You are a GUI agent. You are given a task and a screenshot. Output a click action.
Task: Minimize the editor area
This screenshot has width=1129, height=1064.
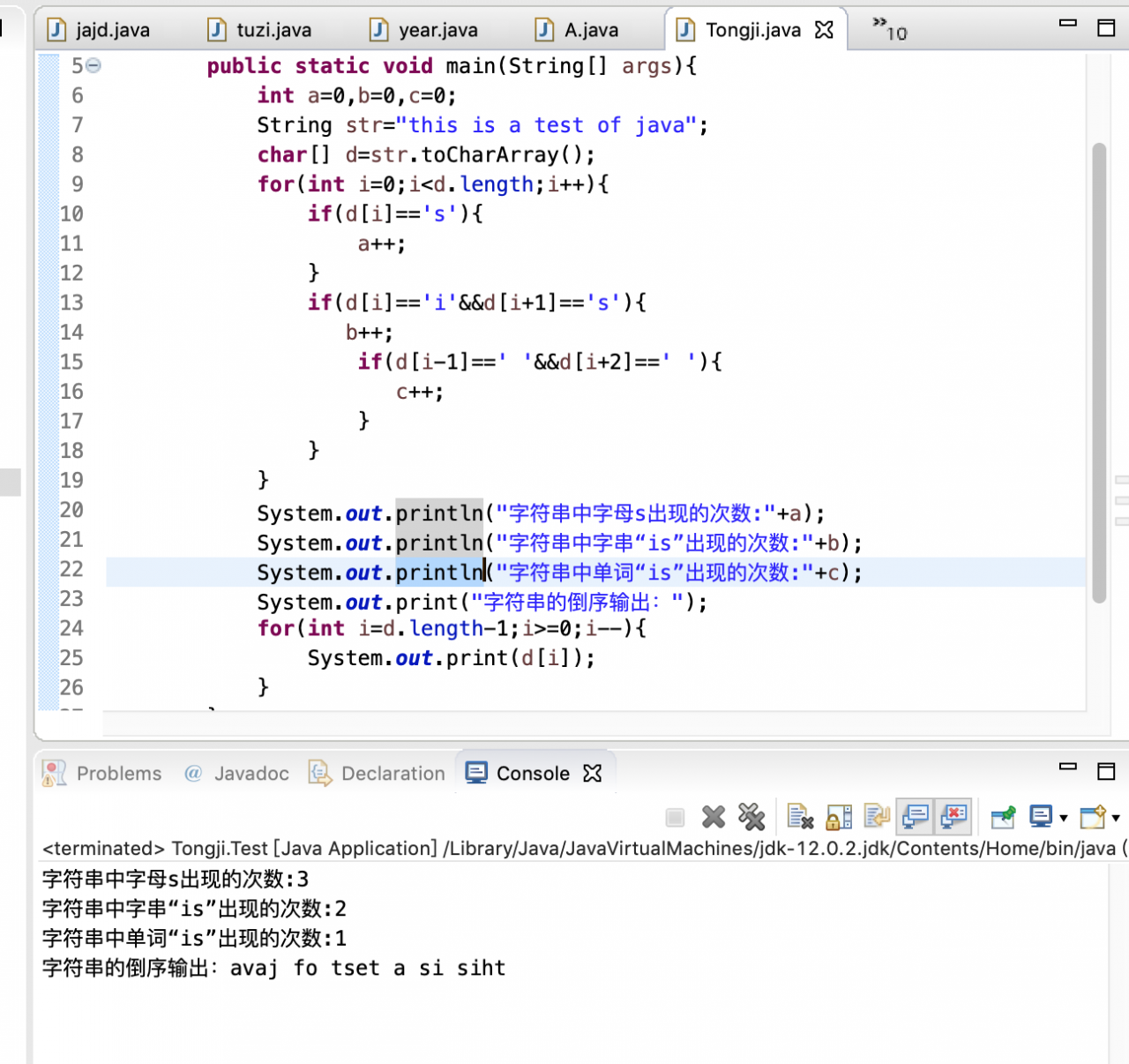[1068, 24]
